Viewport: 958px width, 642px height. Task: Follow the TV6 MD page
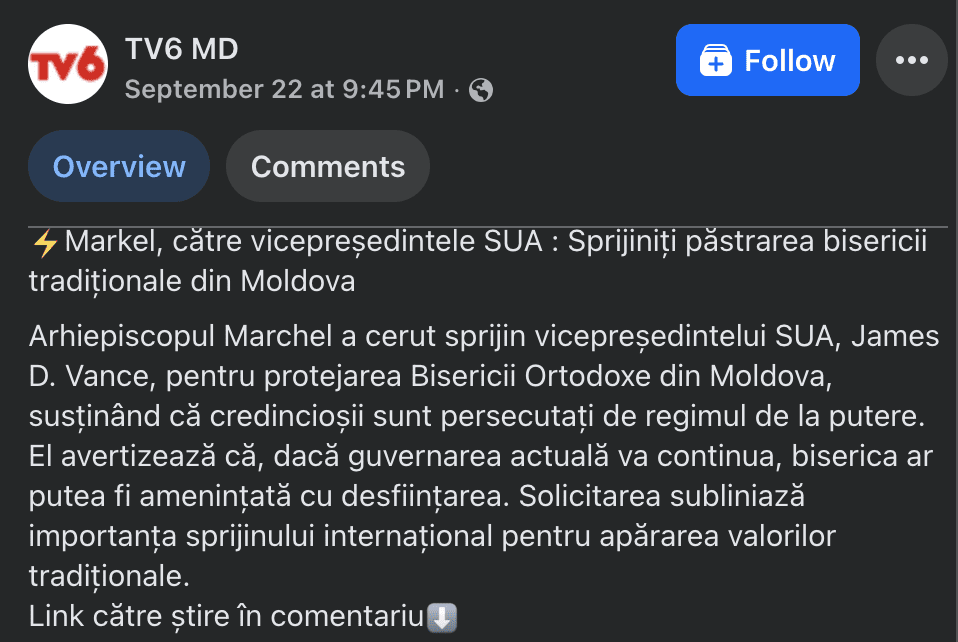767,61
